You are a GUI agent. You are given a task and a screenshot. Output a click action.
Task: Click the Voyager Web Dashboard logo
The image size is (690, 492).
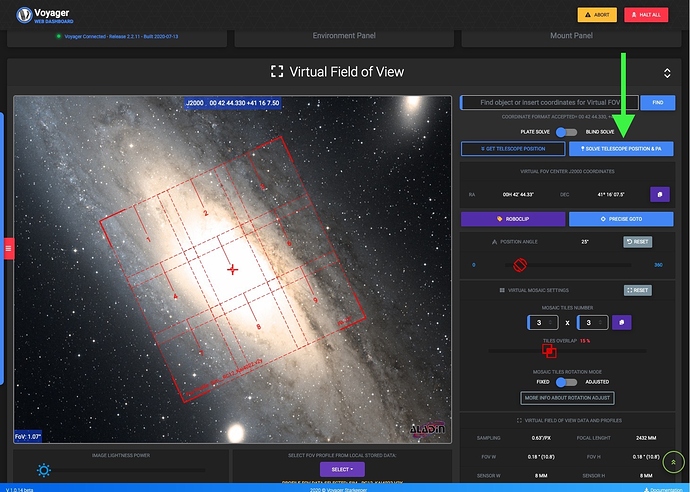pyautogui.click(x=44, y=15)
